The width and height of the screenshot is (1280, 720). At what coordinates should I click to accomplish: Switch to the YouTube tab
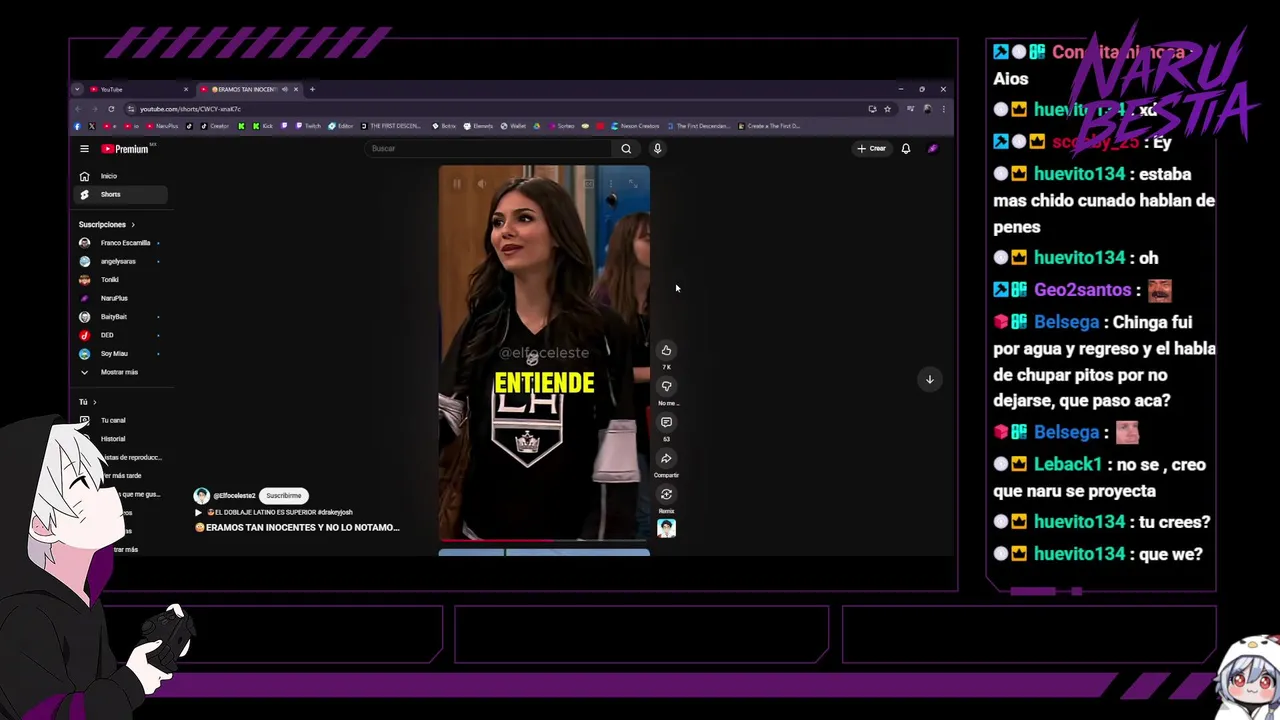click(135, 89)
